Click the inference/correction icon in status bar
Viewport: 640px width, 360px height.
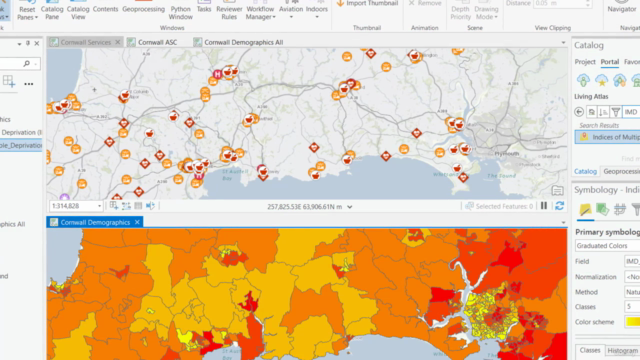coord(151,206)
